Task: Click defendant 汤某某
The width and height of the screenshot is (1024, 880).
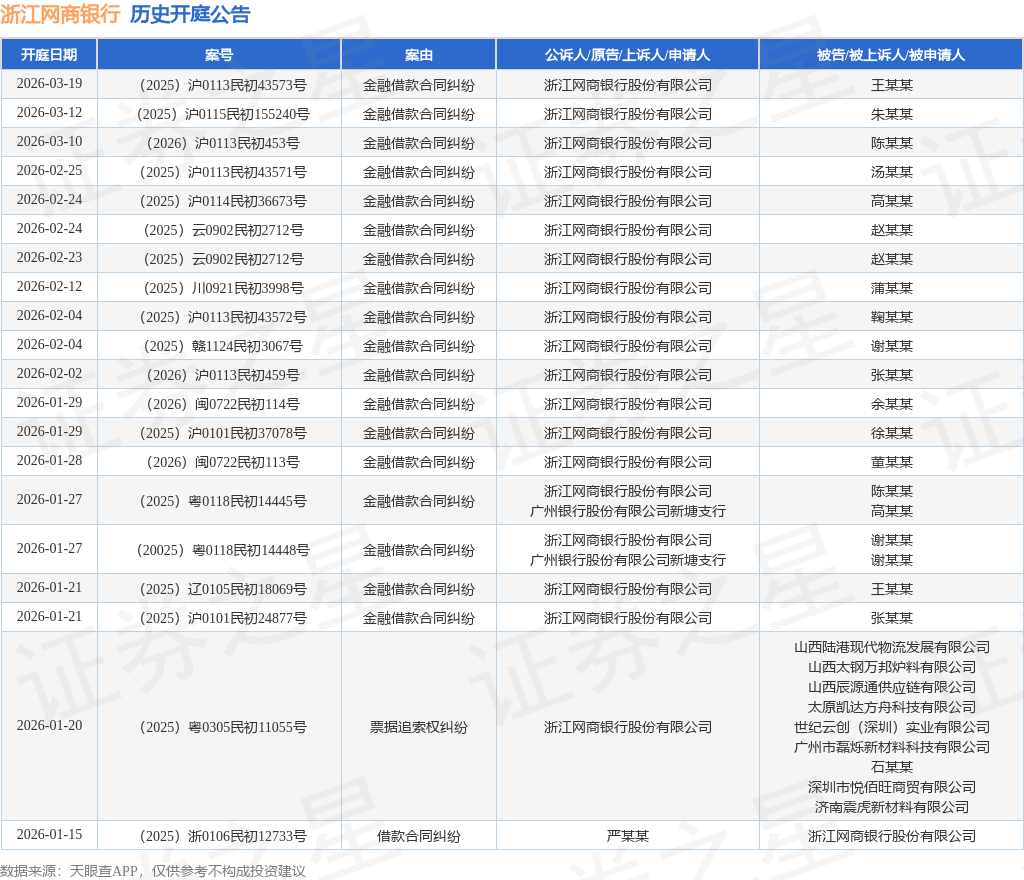Action: pos(891,172)
